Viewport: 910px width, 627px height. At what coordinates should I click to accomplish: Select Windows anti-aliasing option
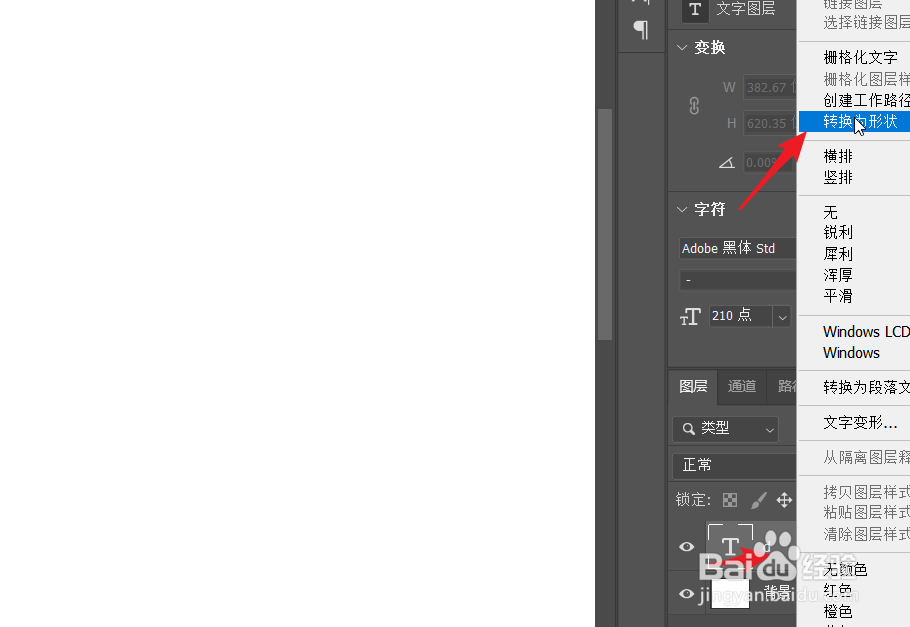pyautogui.click(x=851, y=353)
